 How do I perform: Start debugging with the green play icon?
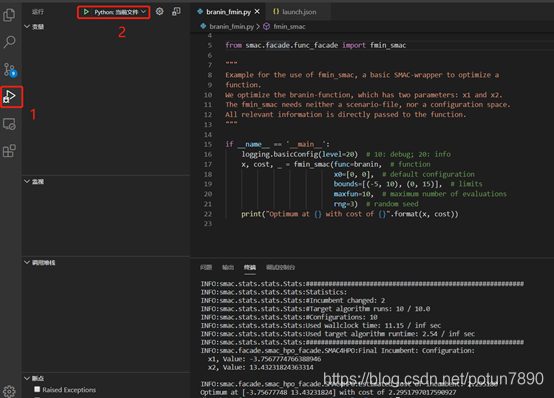[x=86, y=12]
